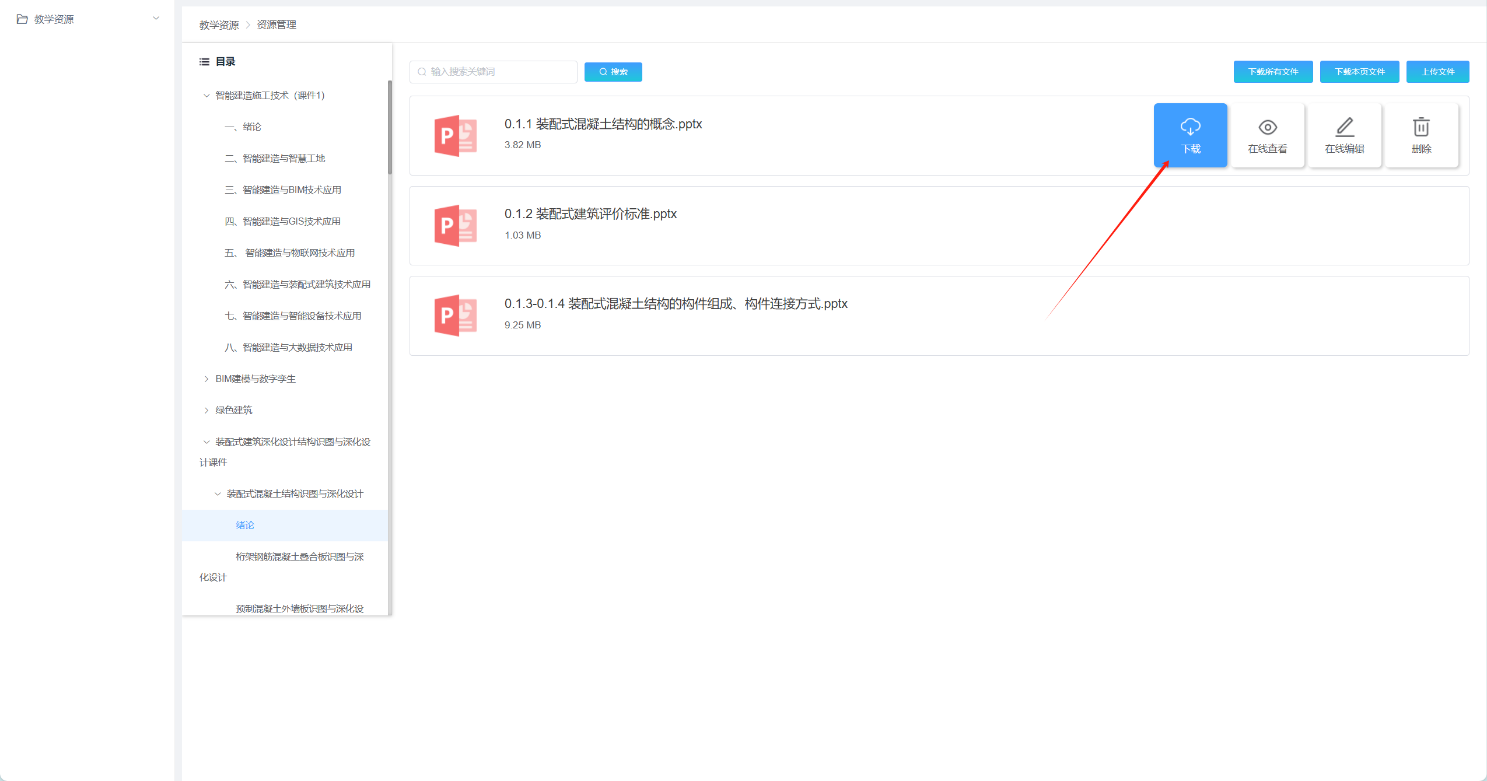Click the 搜索 search button
This screenshot has width=1487, height=781.
[613, 72]
